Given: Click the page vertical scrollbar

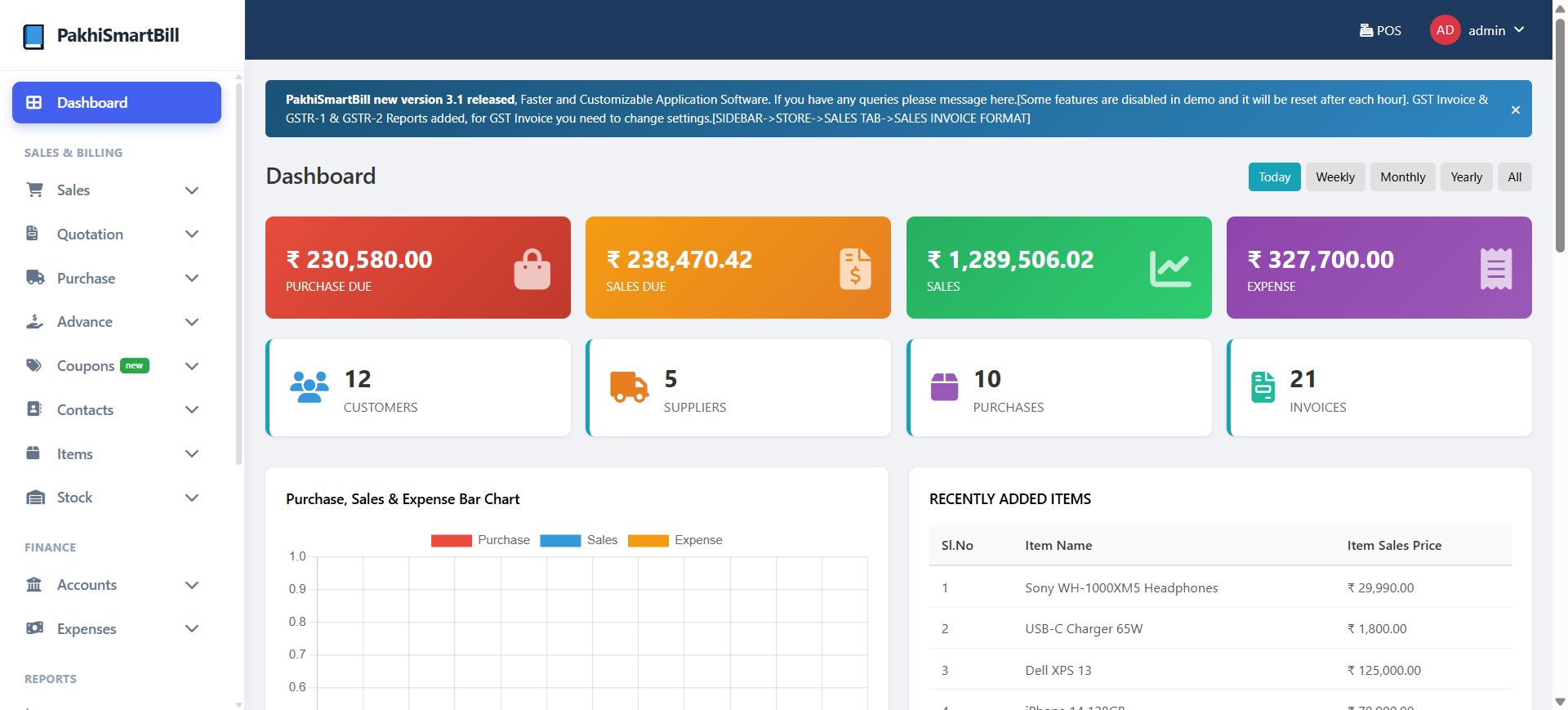Looking at the screenshot, I should coord(1560,135).
